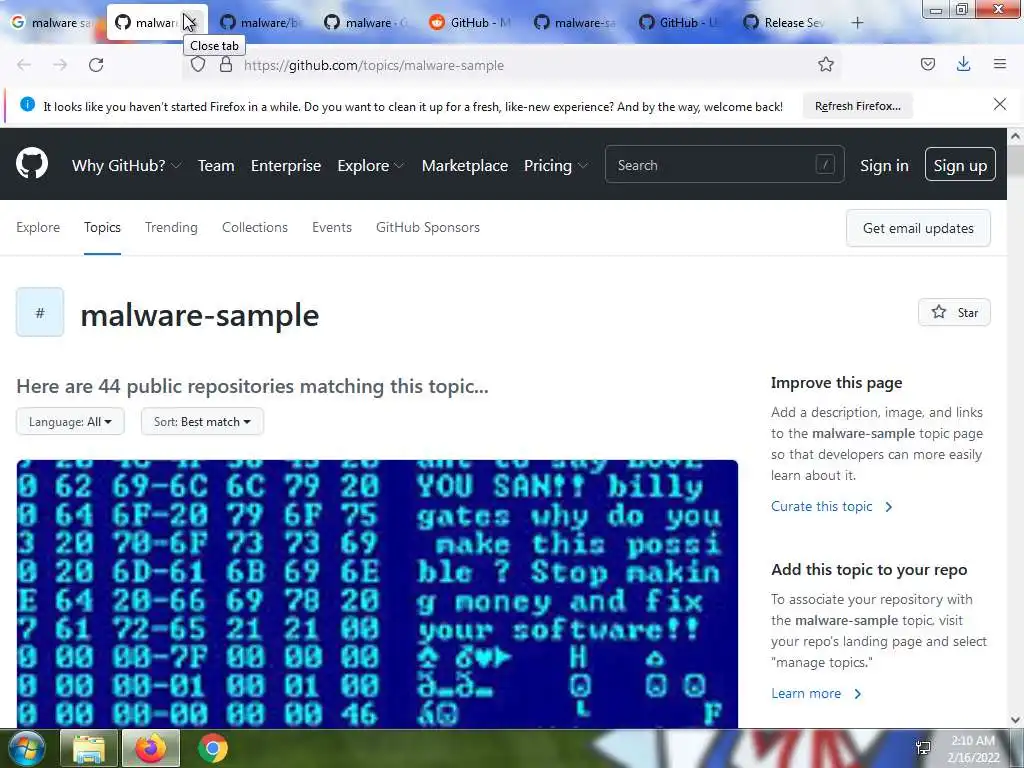Dismiss the Refresh Firefox notification bar
The height and width of the screenshot is (768, 1024).
[x=999, y=104]
